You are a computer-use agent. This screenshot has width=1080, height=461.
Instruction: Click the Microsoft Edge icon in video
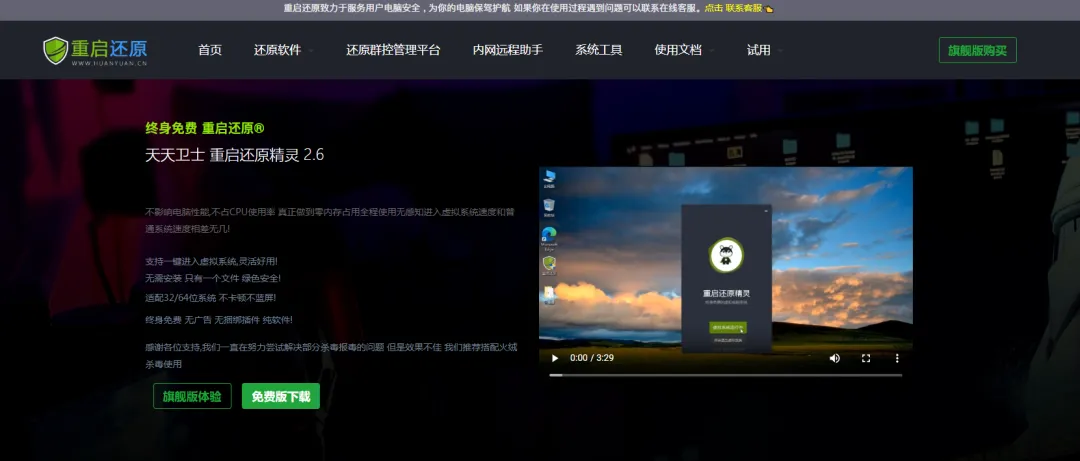[x=549, y=235]
